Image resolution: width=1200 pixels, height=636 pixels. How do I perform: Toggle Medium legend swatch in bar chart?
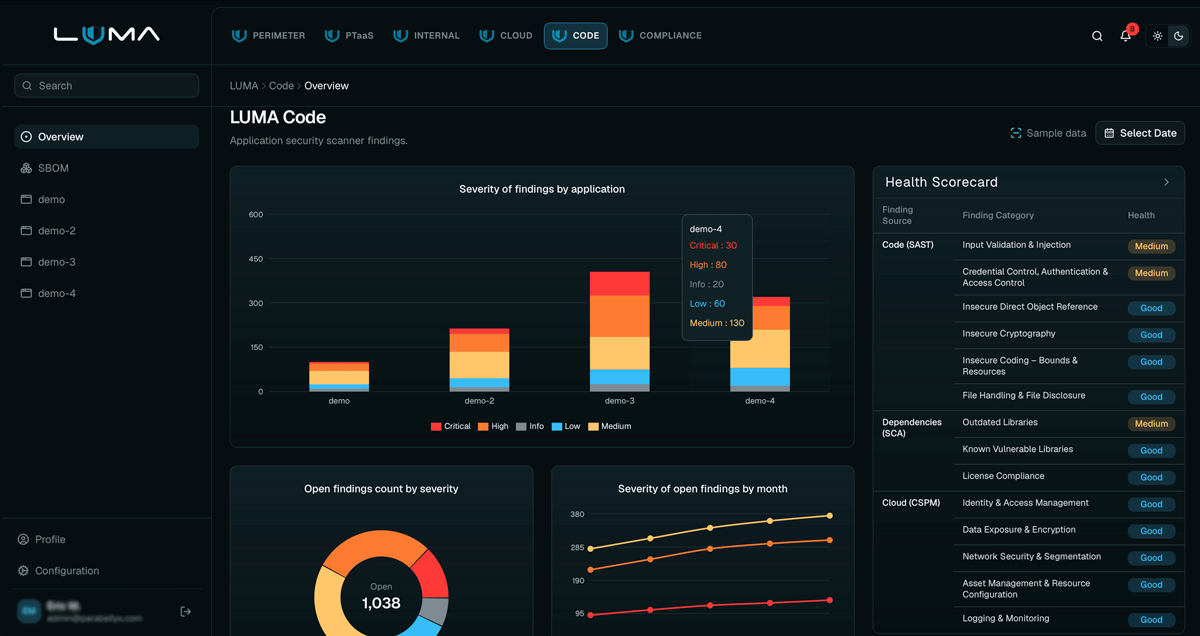pos(593,427)
